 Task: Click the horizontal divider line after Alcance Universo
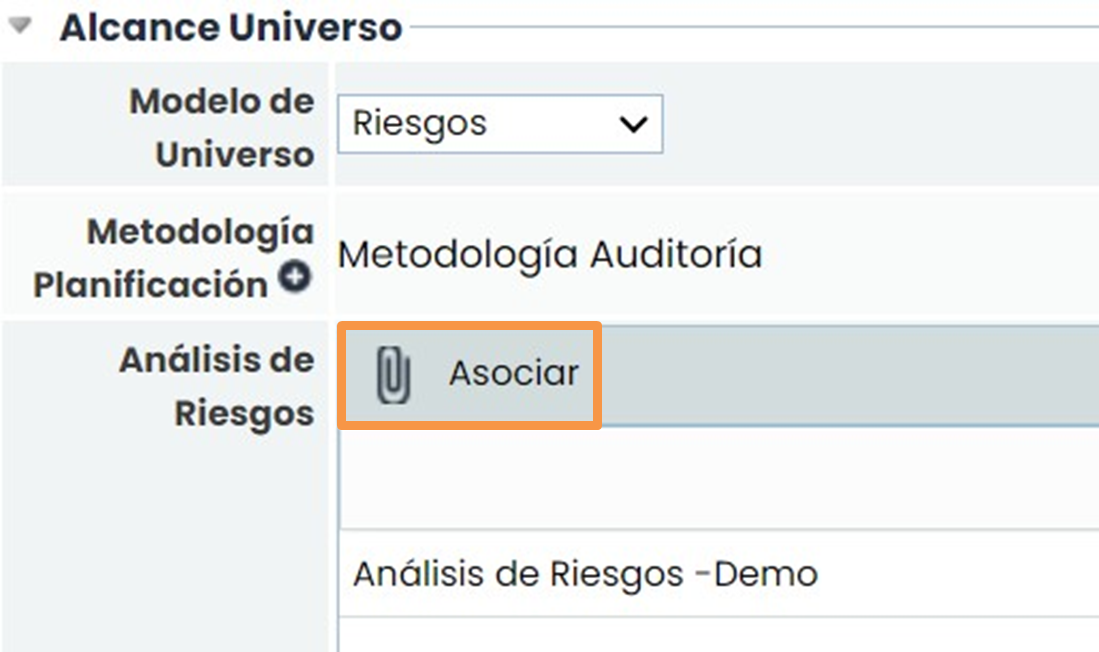(x=750, y=27)
